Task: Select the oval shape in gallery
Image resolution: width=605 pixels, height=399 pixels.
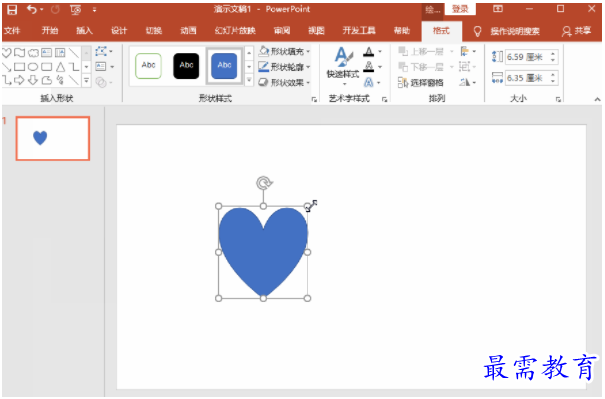Action: click(x=33, y=67)
